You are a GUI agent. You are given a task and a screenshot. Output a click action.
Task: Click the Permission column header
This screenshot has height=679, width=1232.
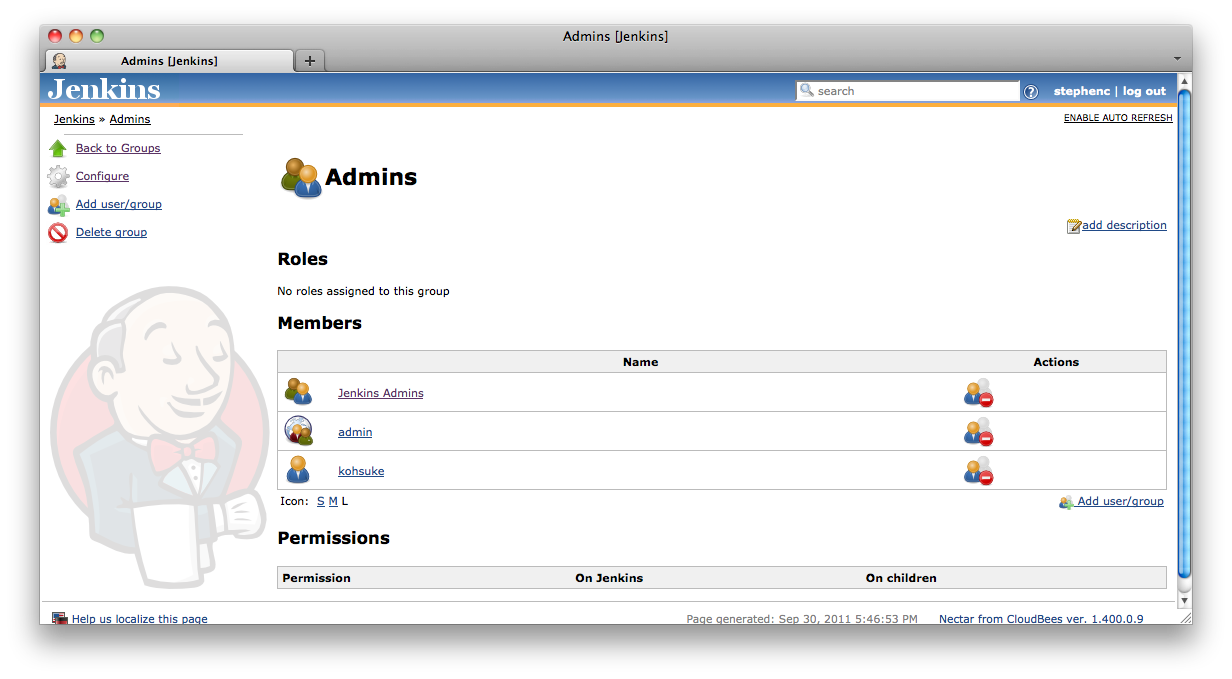click(x=317, y=578)
